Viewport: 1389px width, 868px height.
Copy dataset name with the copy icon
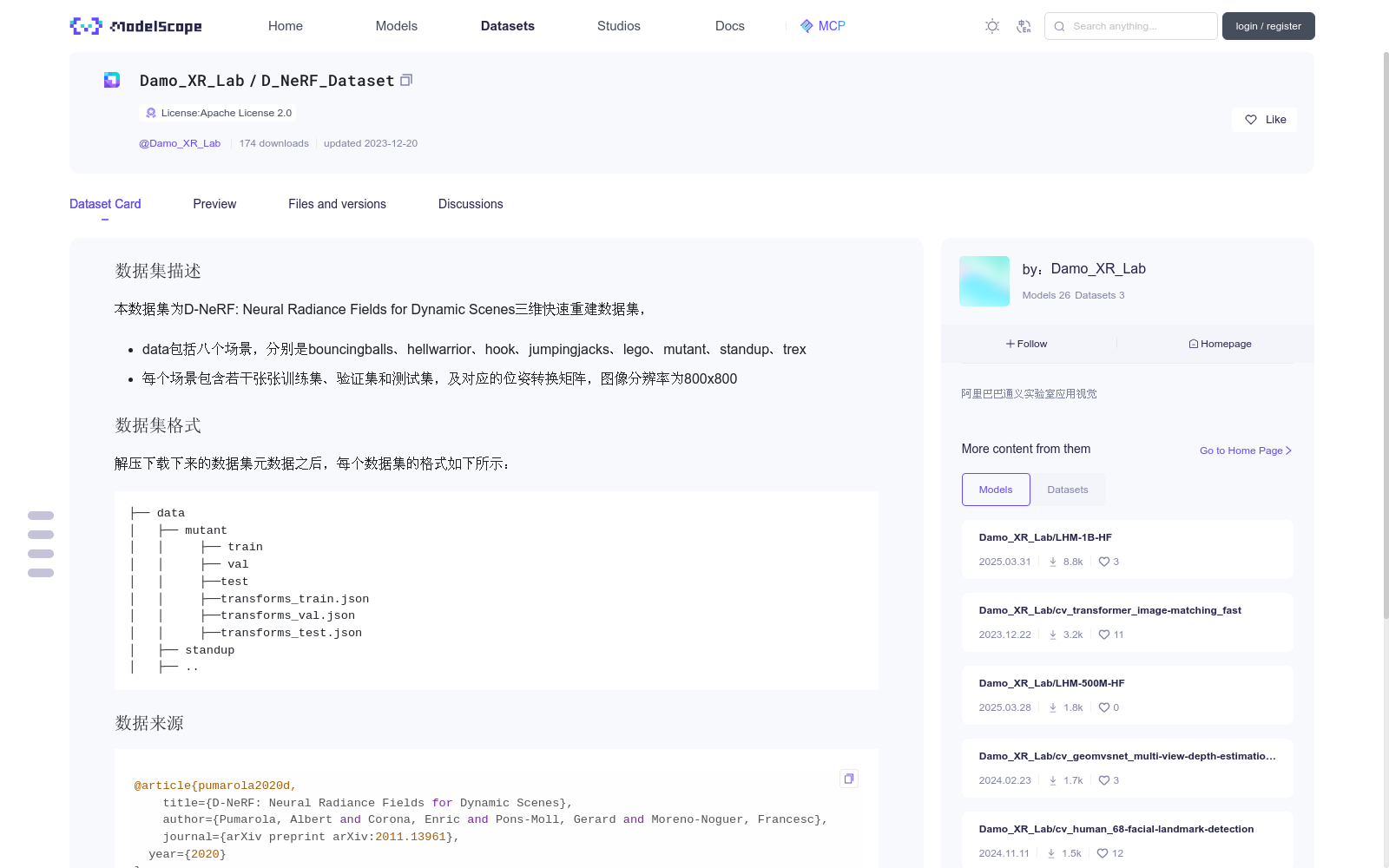tap(406, 80)
